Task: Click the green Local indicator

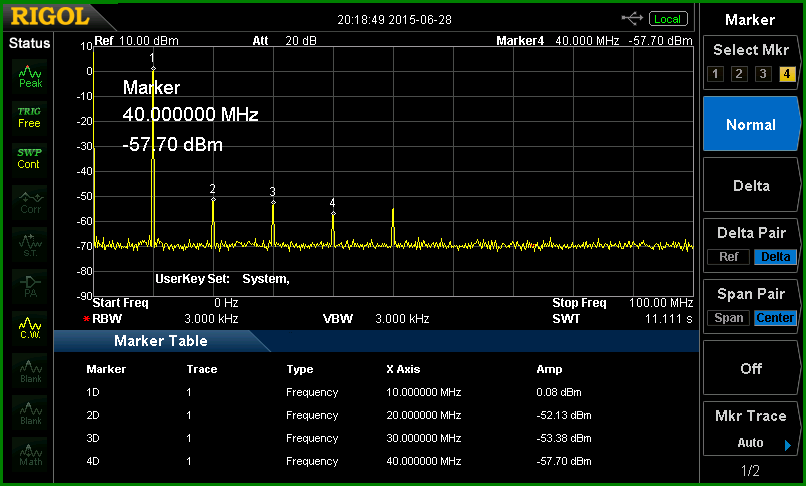Action: tap(668, 19)
